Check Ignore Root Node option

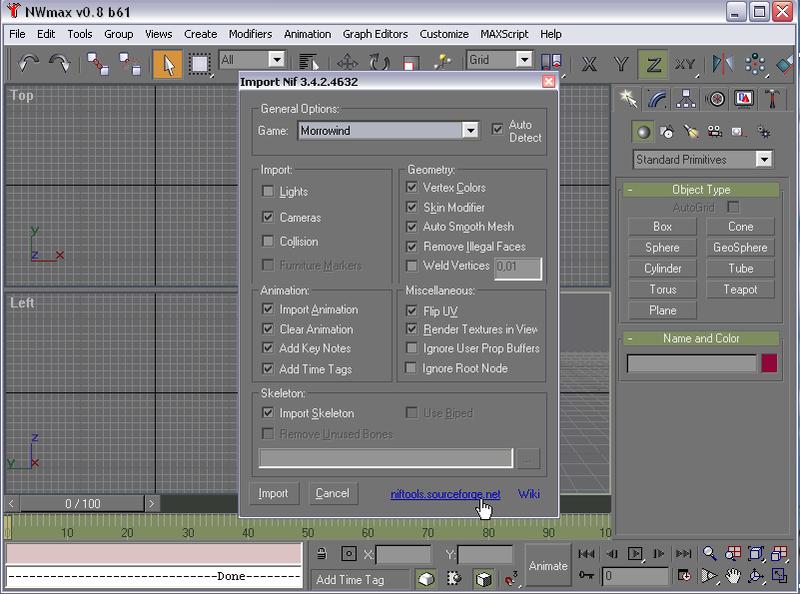coord(410,367)
